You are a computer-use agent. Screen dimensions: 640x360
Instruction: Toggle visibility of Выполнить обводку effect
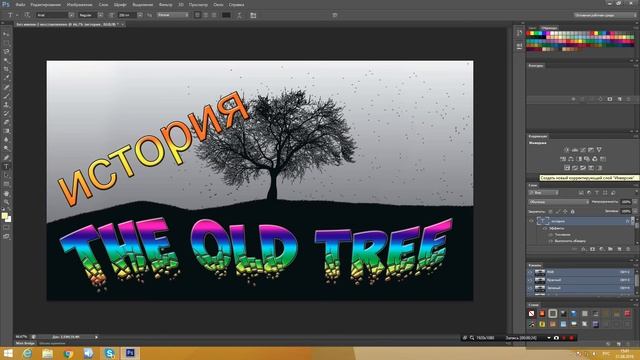click(551, 241)
